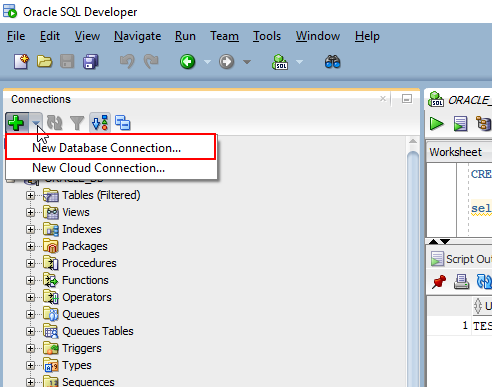This screenshot has height=387, width=492.
Task: Click the pin icon in Script Output
Action: pos(439,282)
